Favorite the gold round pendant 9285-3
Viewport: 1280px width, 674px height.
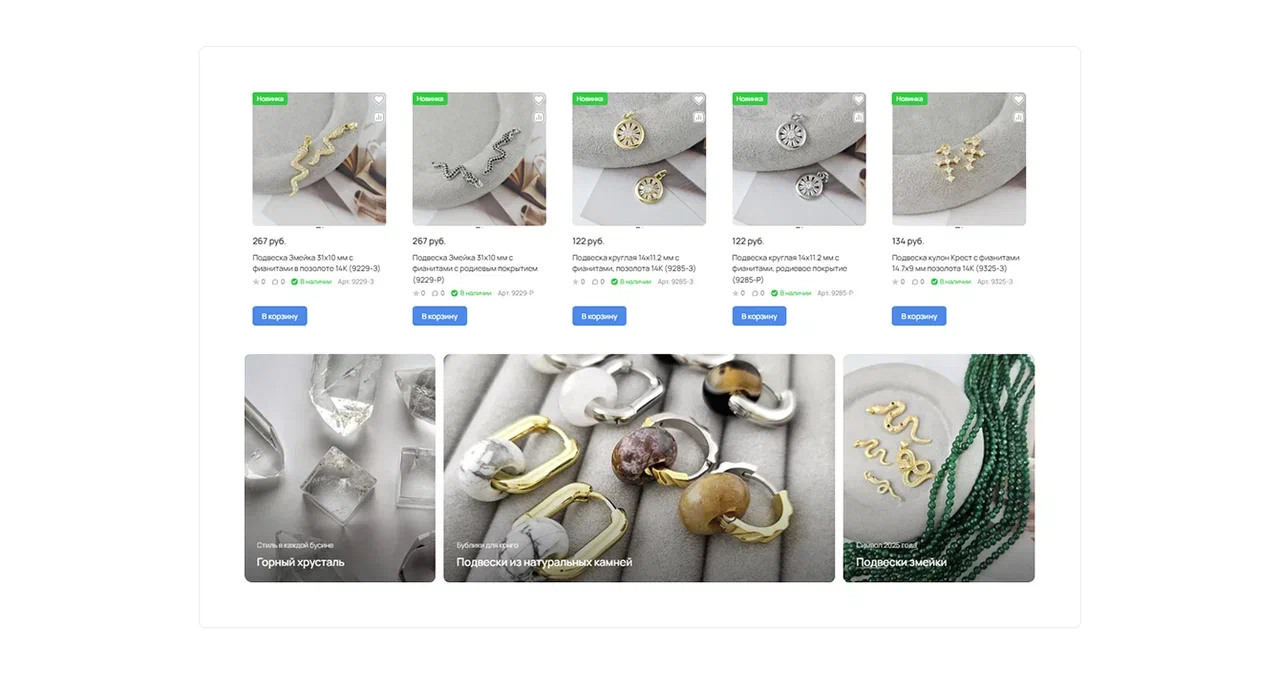pos(699,100)
